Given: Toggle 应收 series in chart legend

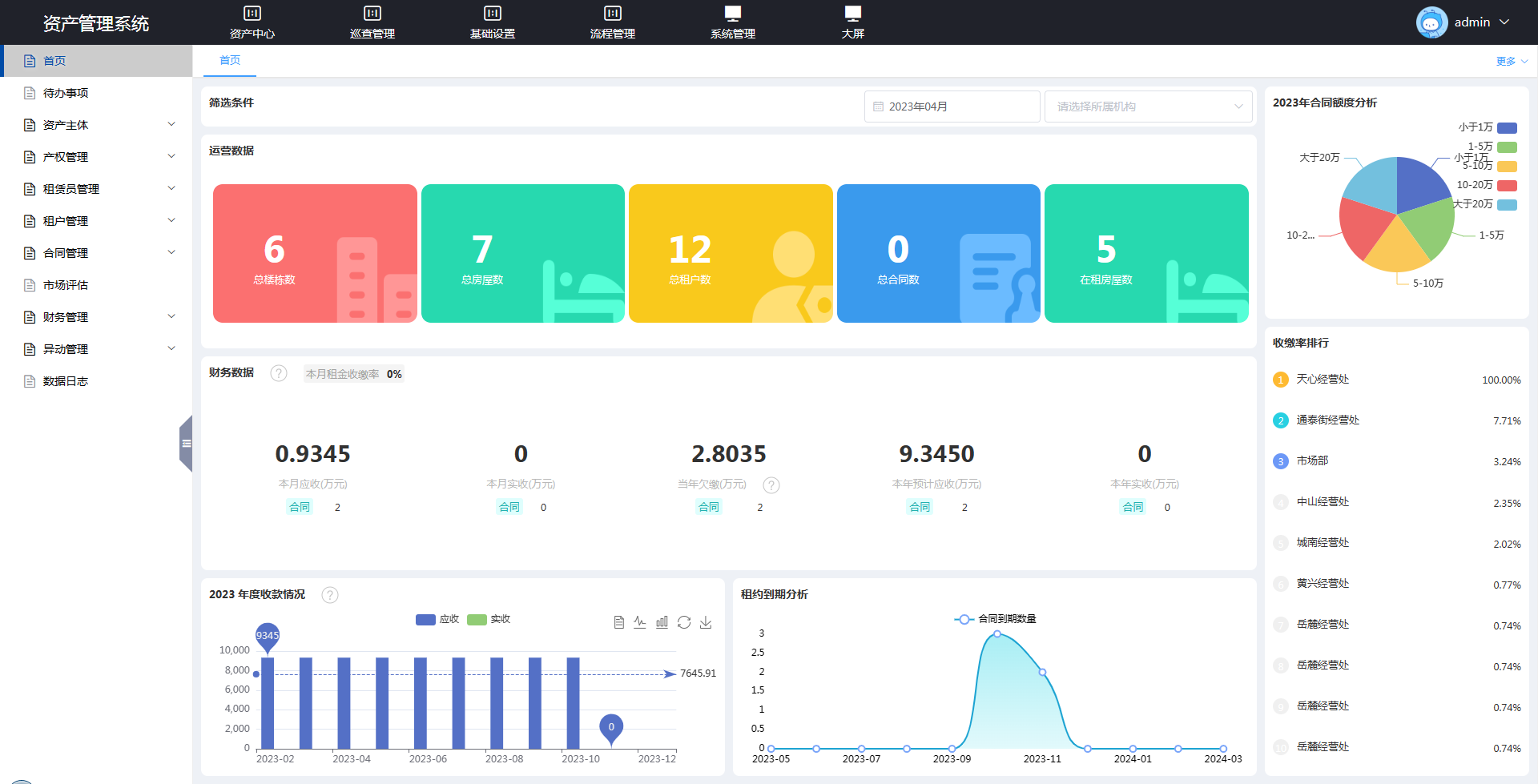Looking at the screenshot, I should [x=437, y=619].
